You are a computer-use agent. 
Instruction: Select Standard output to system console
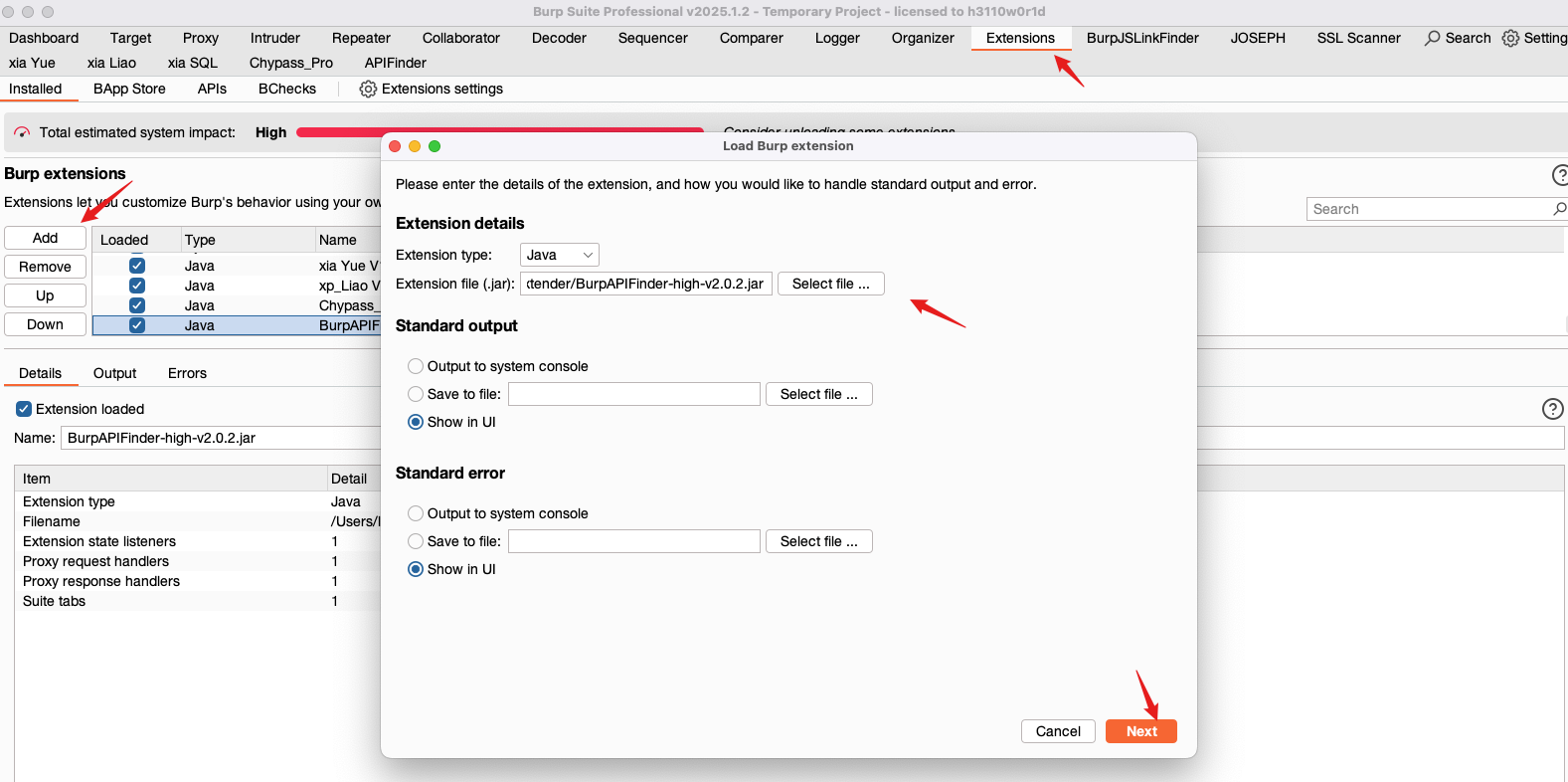[416, 366]
